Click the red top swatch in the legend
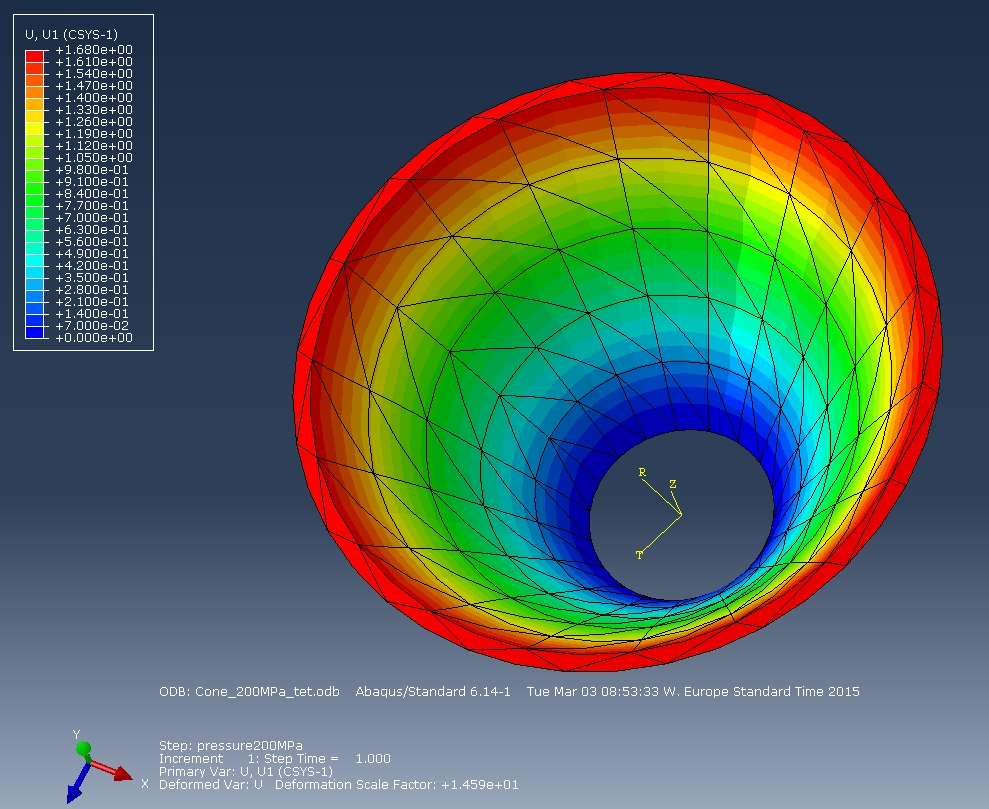This screenshot has width=989, height=809. (34, 56)
